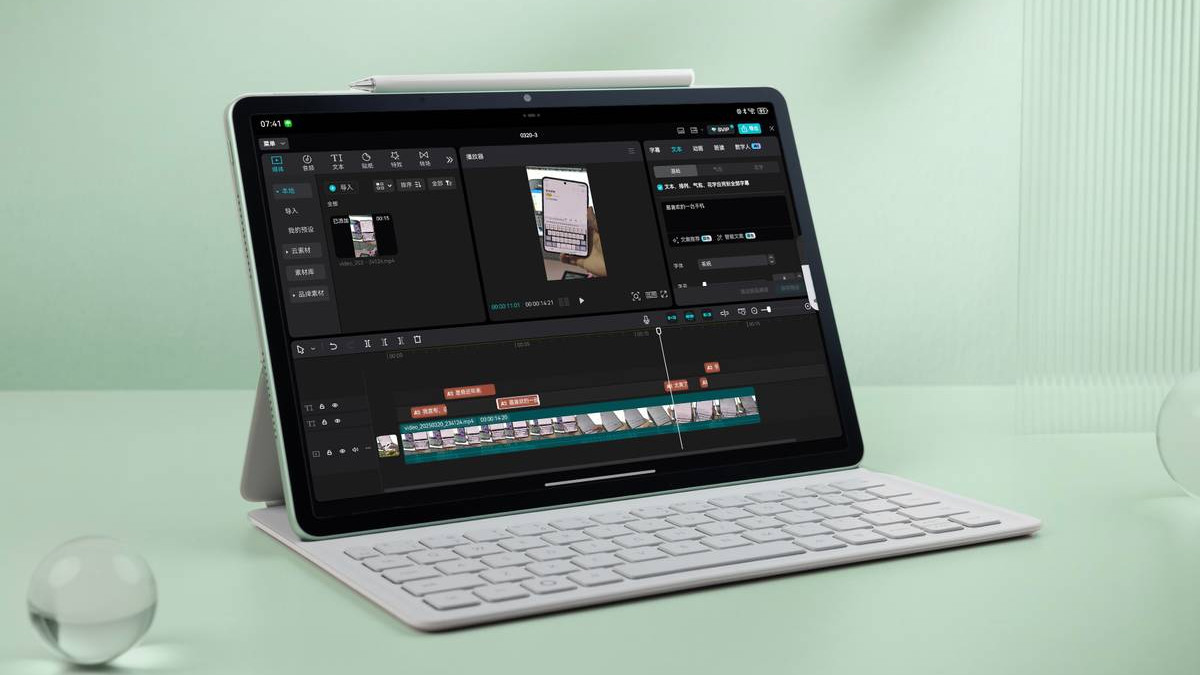Image resolution: width=1200 pixels, height=675 pixels.
Task: Select 导入 in the left sidebar
Action: (x=291, y=211)
